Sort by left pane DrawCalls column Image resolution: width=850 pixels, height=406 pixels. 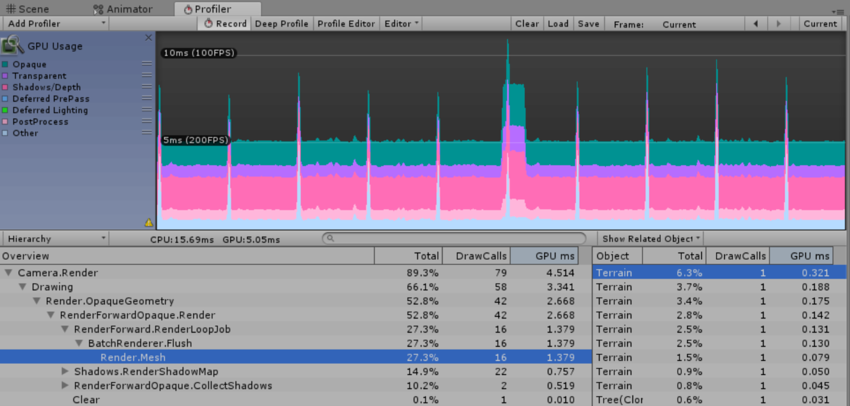click(x=476, y=256)
